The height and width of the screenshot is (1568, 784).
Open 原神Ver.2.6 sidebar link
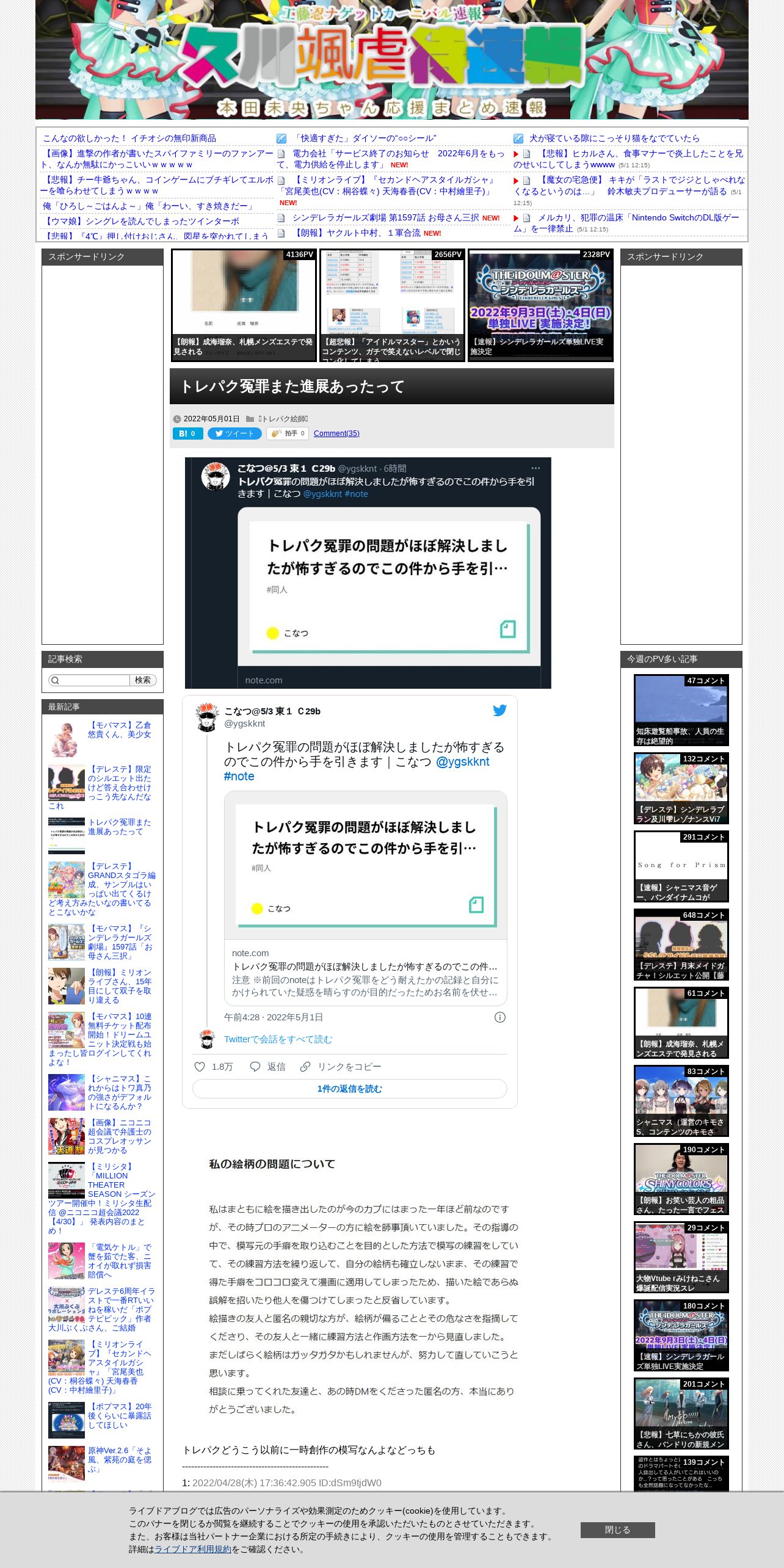(x=120, y=1460)
